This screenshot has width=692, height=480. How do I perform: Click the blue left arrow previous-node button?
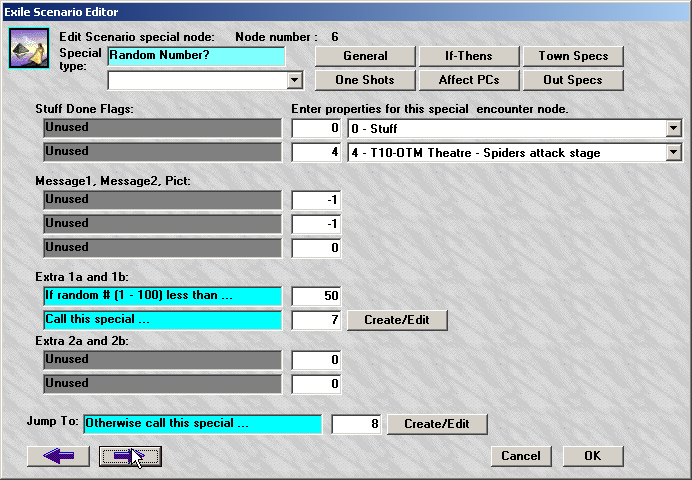[x=59, y=456]
